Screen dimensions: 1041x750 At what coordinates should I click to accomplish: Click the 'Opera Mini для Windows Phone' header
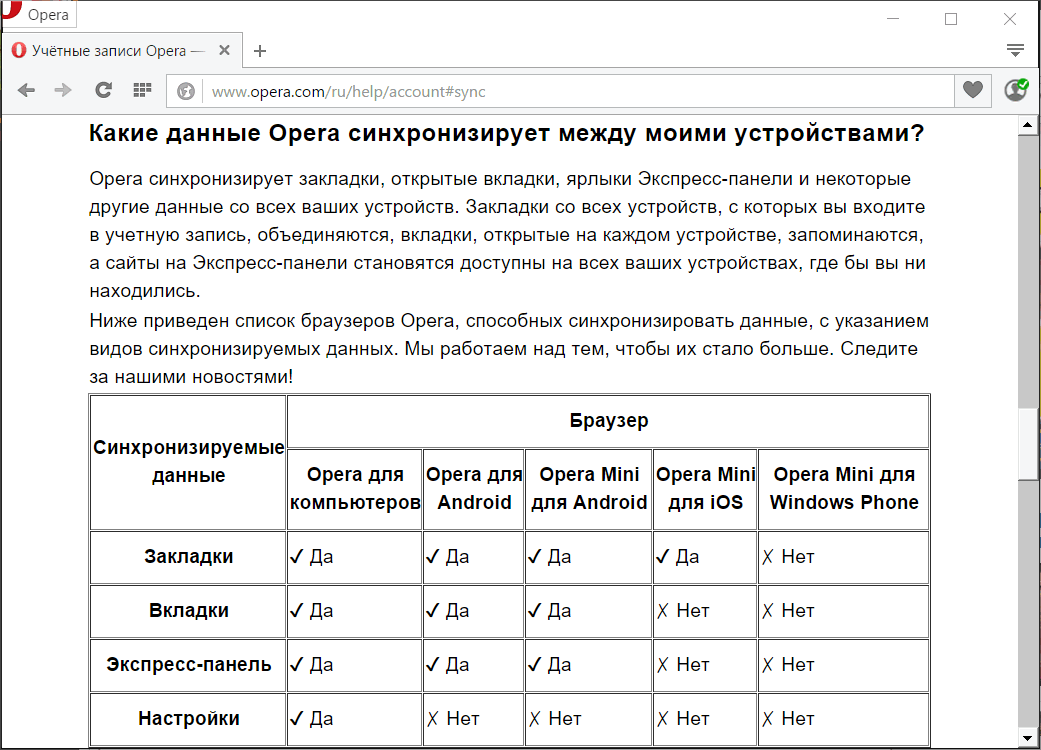(844, 488)
